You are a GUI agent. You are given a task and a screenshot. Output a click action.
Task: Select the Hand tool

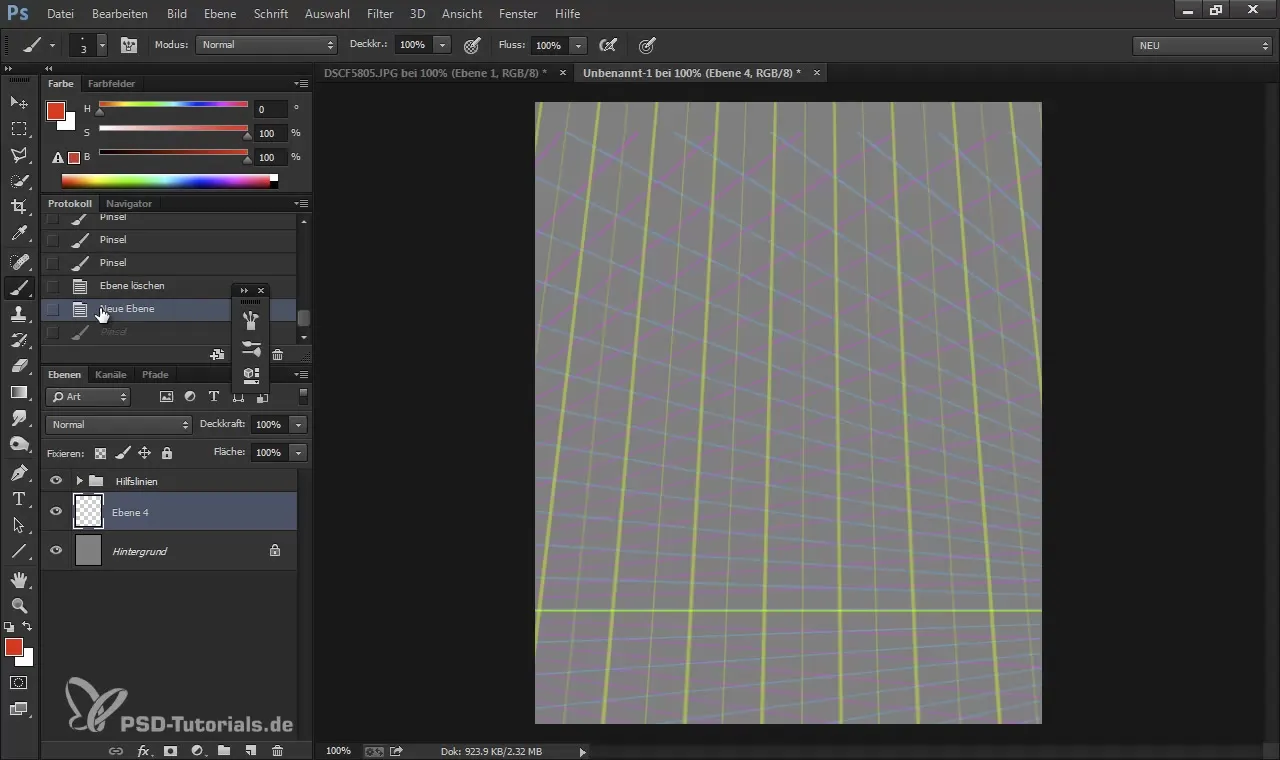[x=19, y=580]
